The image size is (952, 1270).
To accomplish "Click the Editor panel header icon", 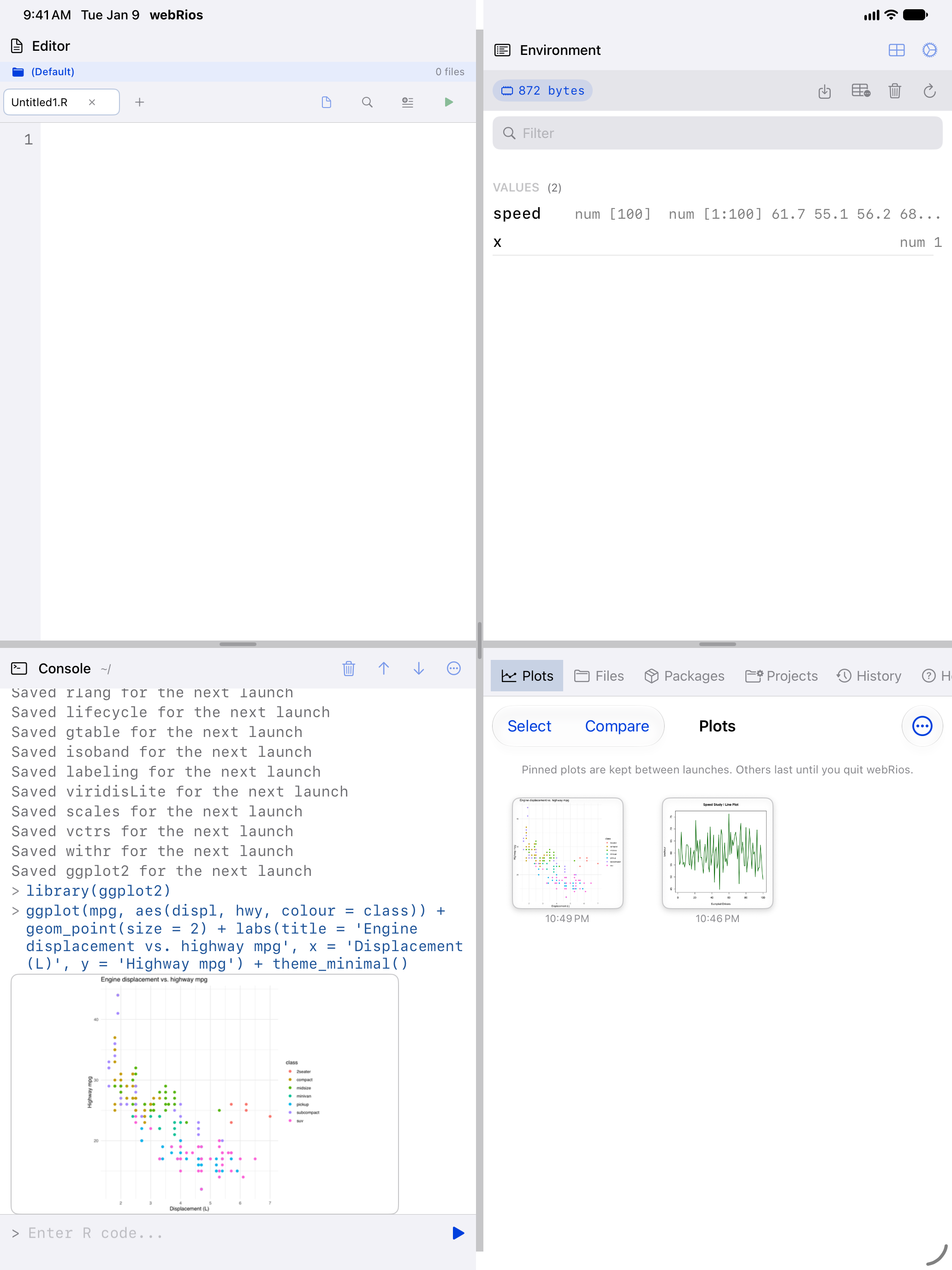I will point(17,46).
